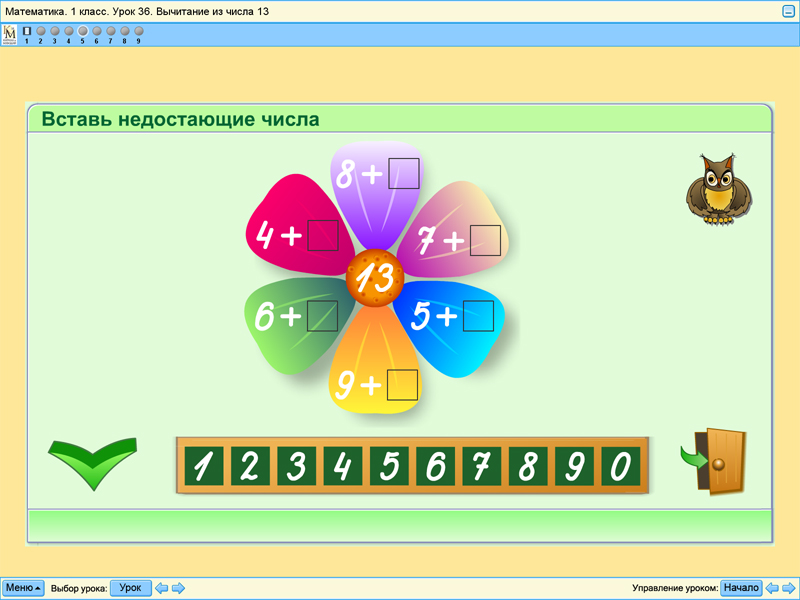This screenshot has height=600, width=800.
Task: Click lesson step 1 square indicator
Action: click(x=27, y=31)
